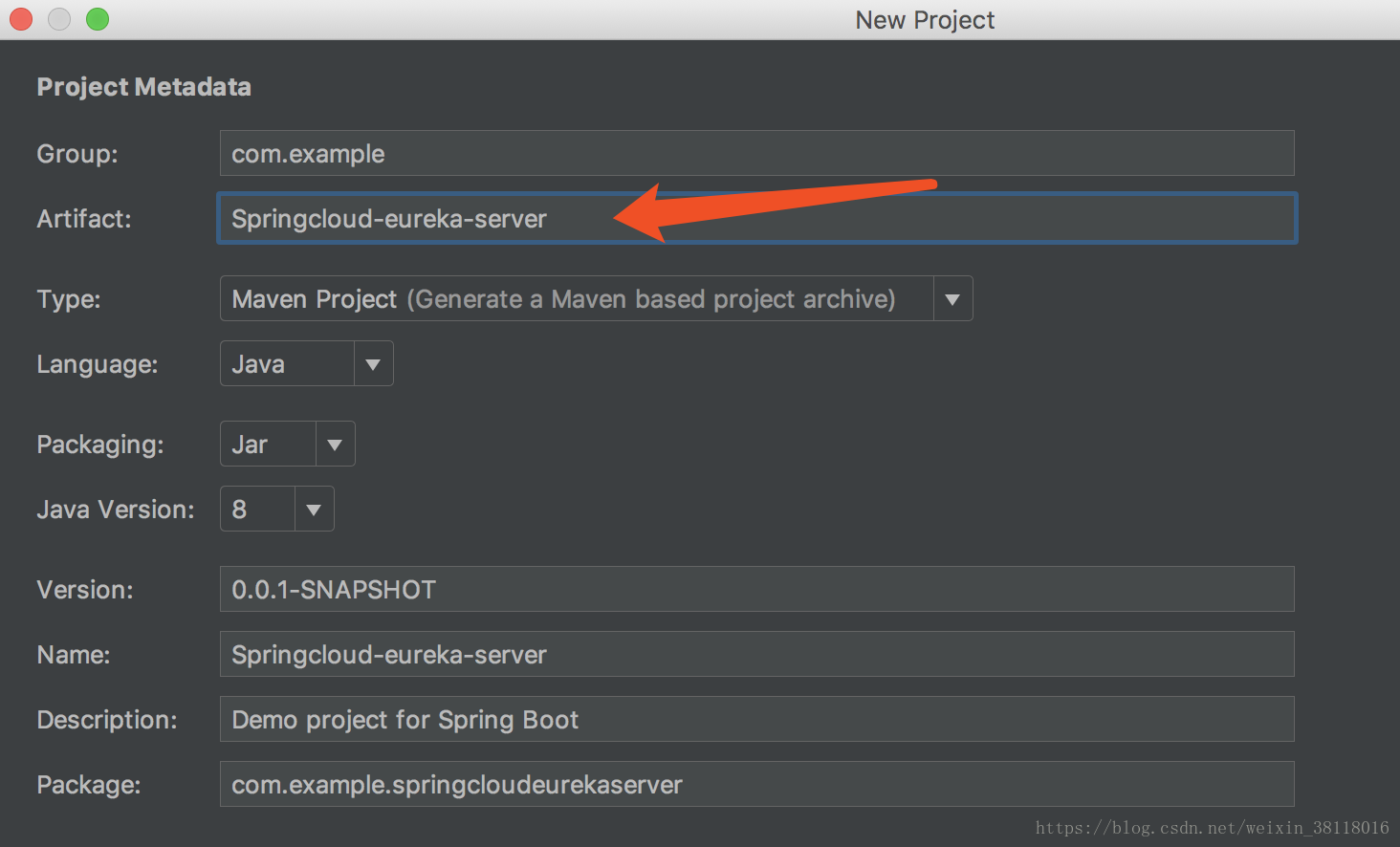Click the Description: label
Image resolution: width=1400 pixels, height=847 pixels.
(107, 720)
